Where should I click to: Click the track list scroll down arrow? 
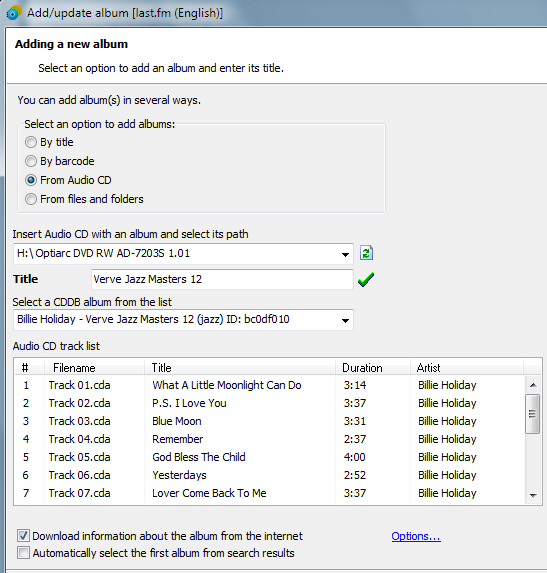(x=533, y=496)
